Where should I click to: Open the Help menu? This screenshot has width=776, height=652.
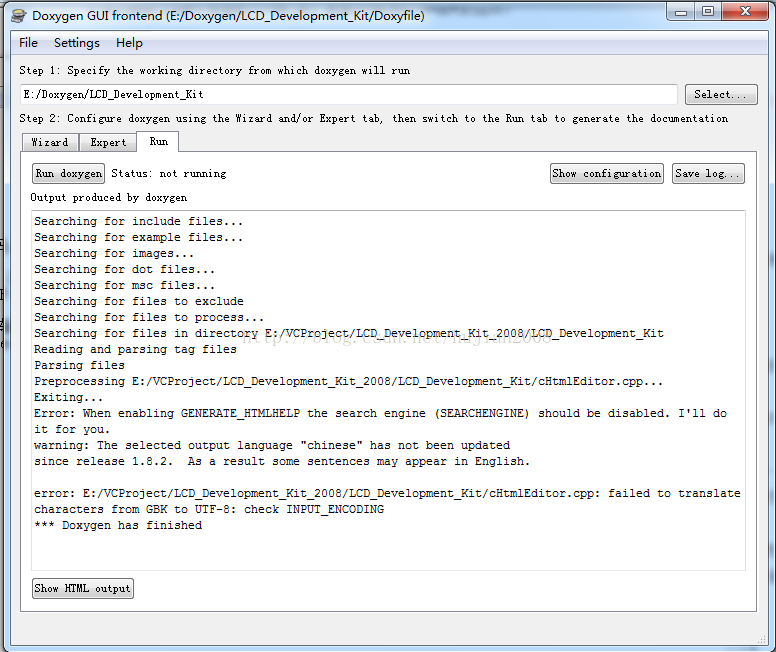129,43
